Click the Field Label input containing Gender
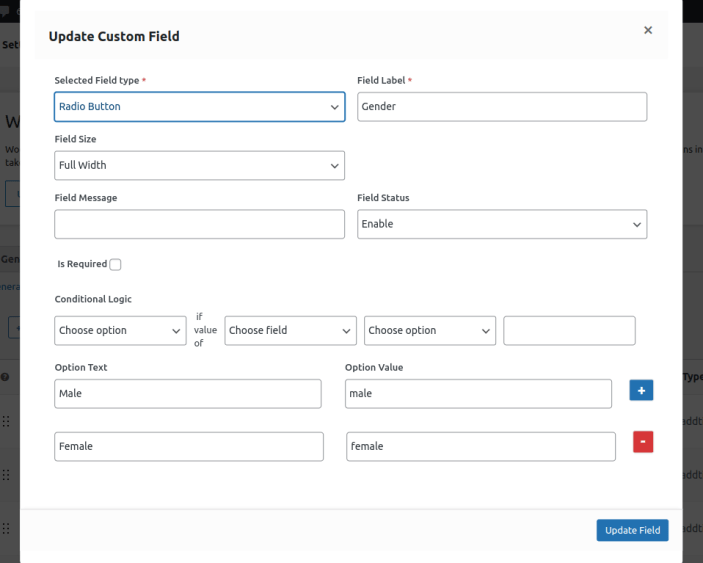The image size is (703, 563). click(x=502, y=107)
